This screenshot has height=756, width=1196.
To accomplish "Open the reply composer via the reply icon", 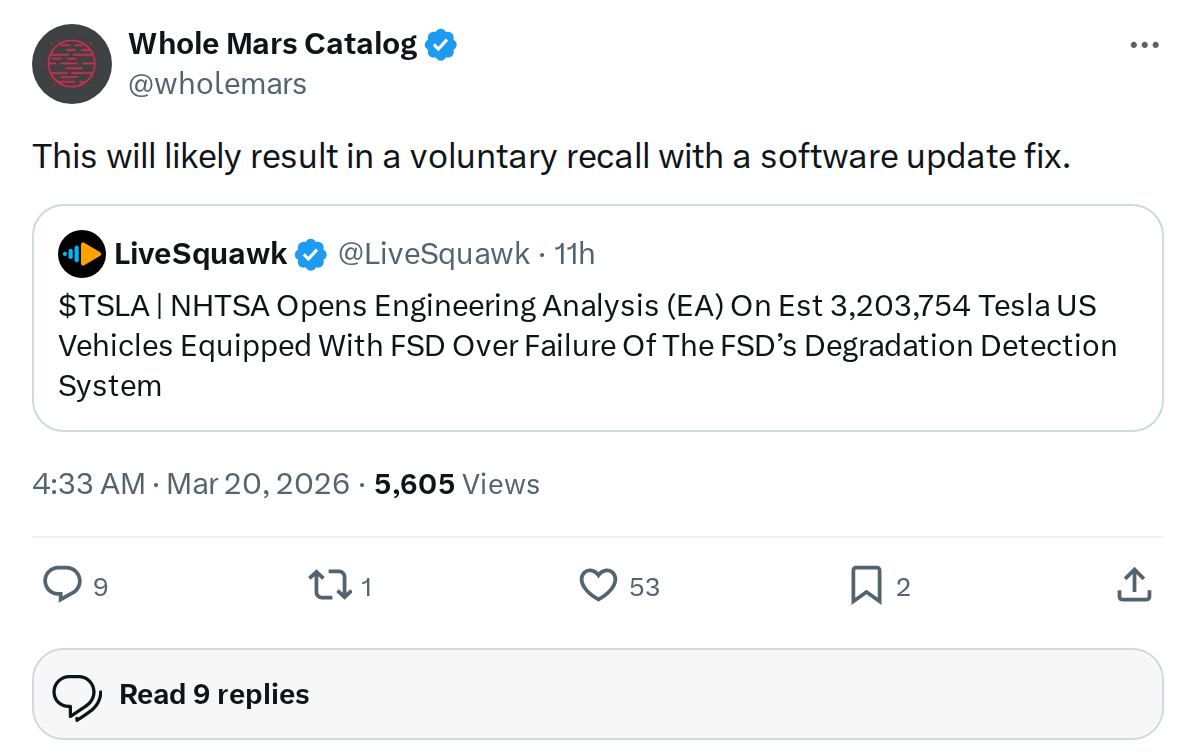I will point(62,585).
